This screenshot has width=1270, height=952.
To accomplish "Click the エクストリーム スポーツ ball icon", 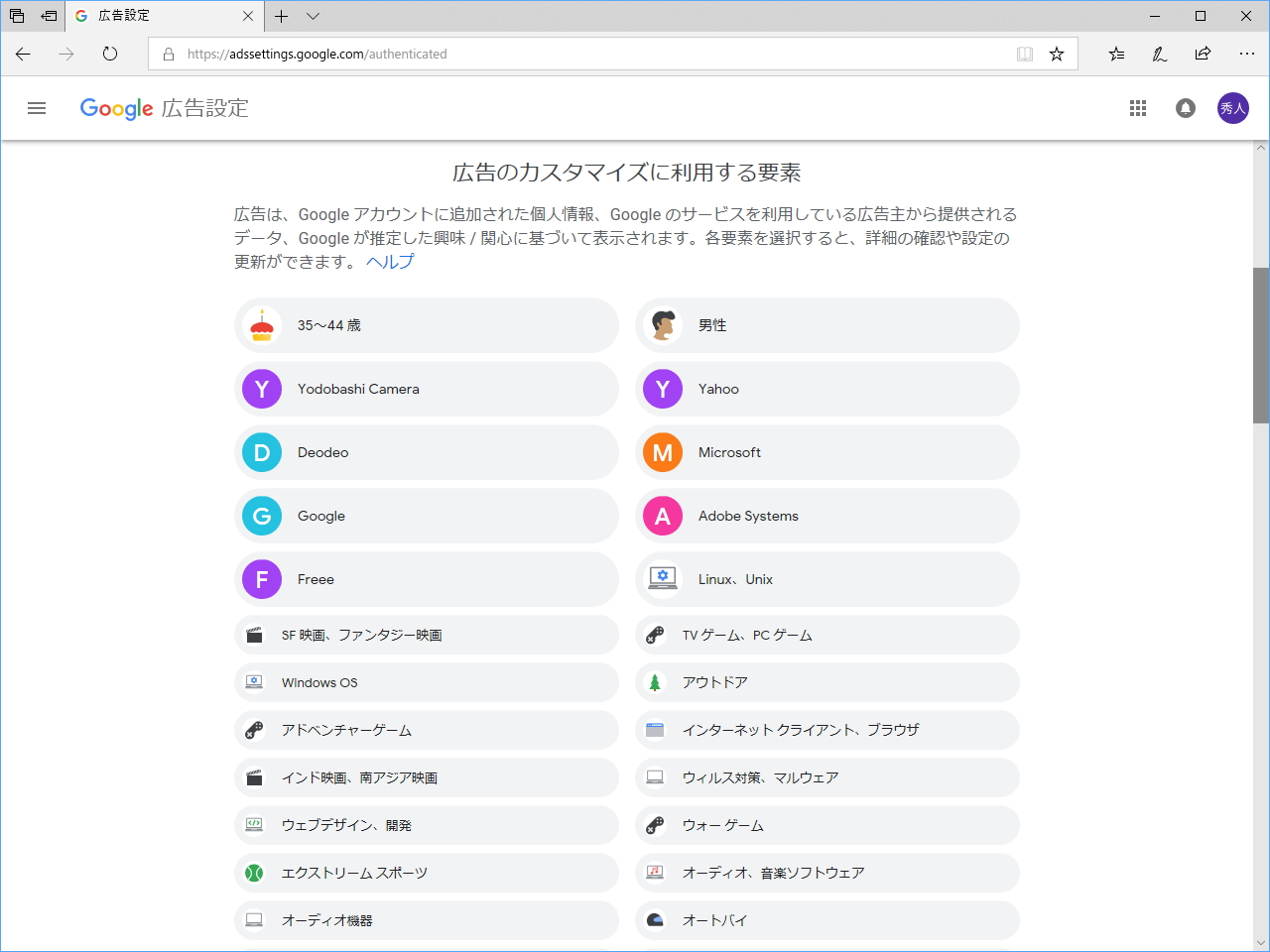I will click(x=254, y=873).
